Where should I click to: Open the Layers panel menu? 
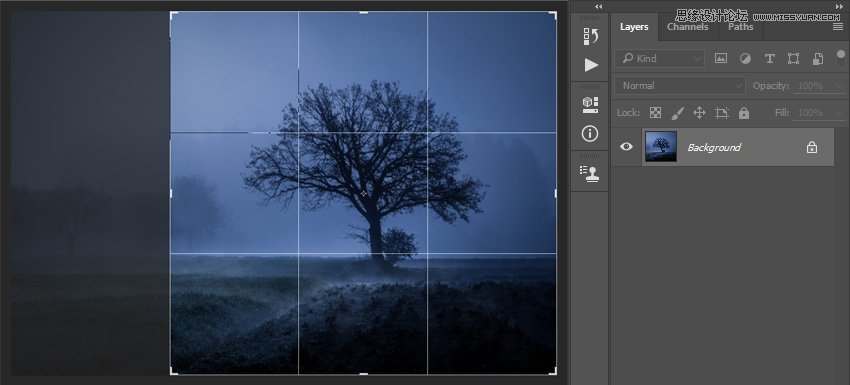coord(838,27)
